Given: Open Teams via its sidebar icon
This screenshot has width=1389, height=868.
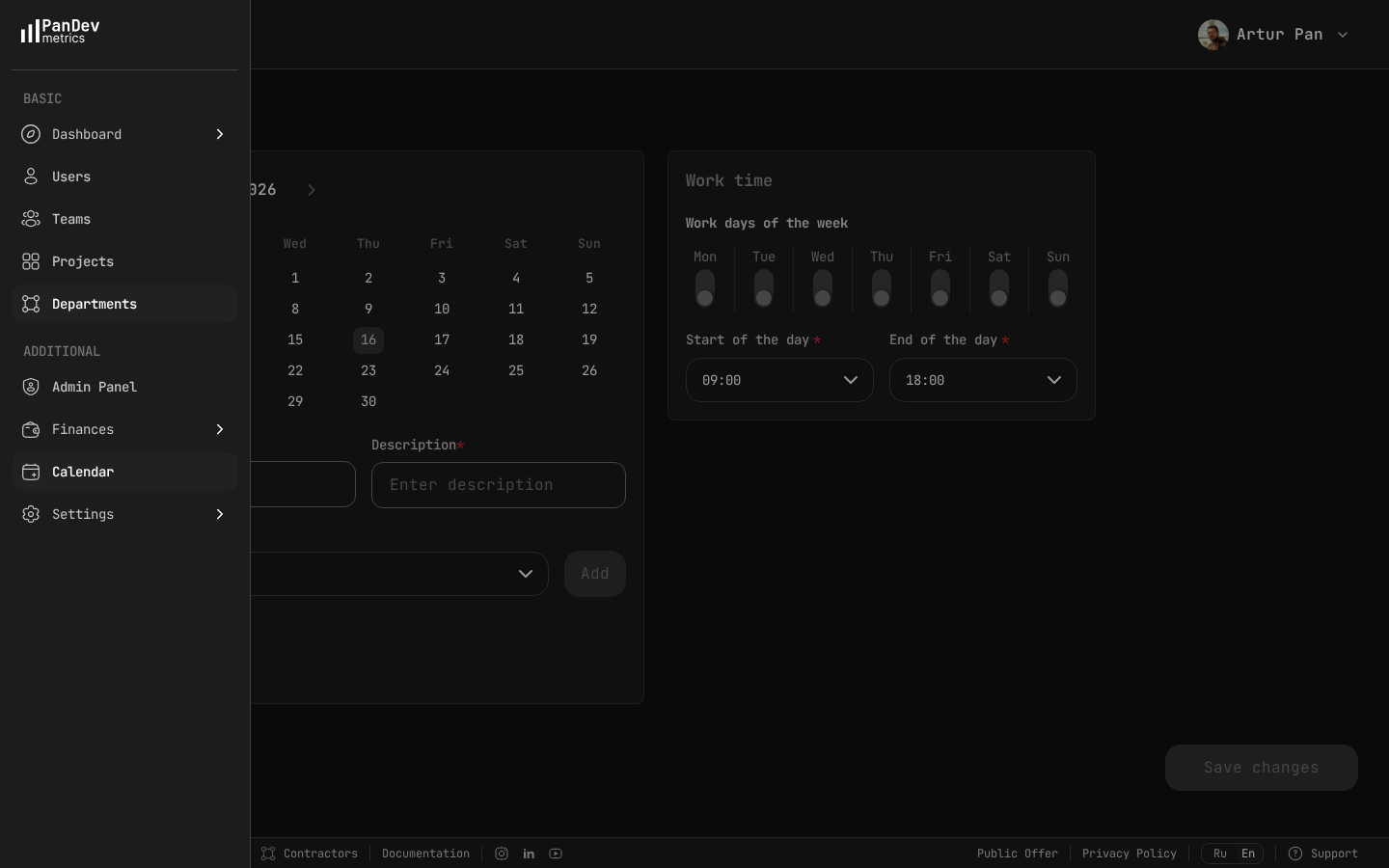Looking at the screenshot, I should coord(31,219).
